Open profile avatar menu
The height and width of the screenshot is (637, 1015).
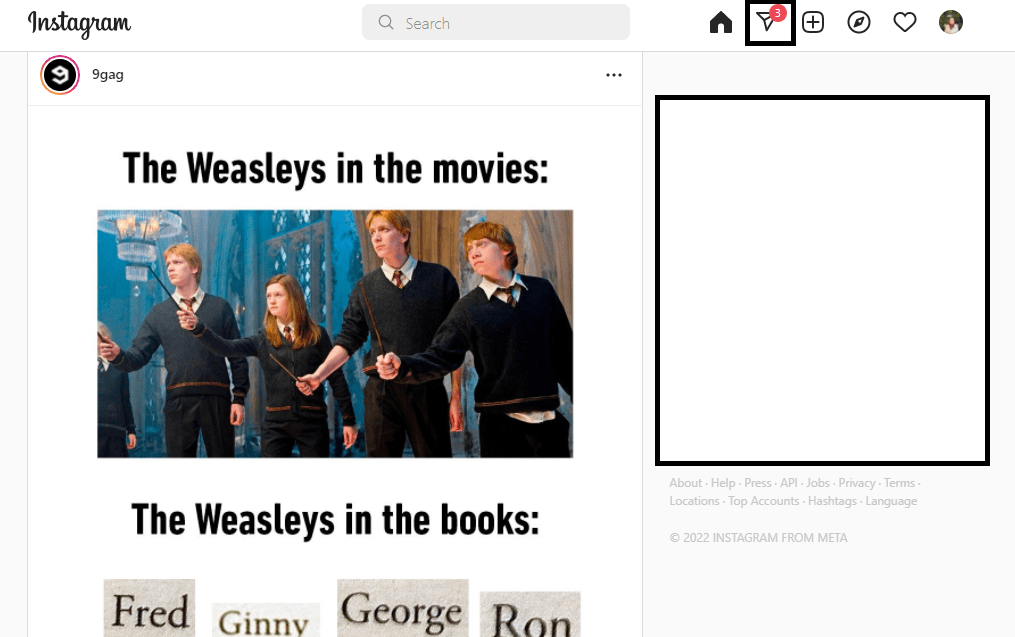point(951,22)
